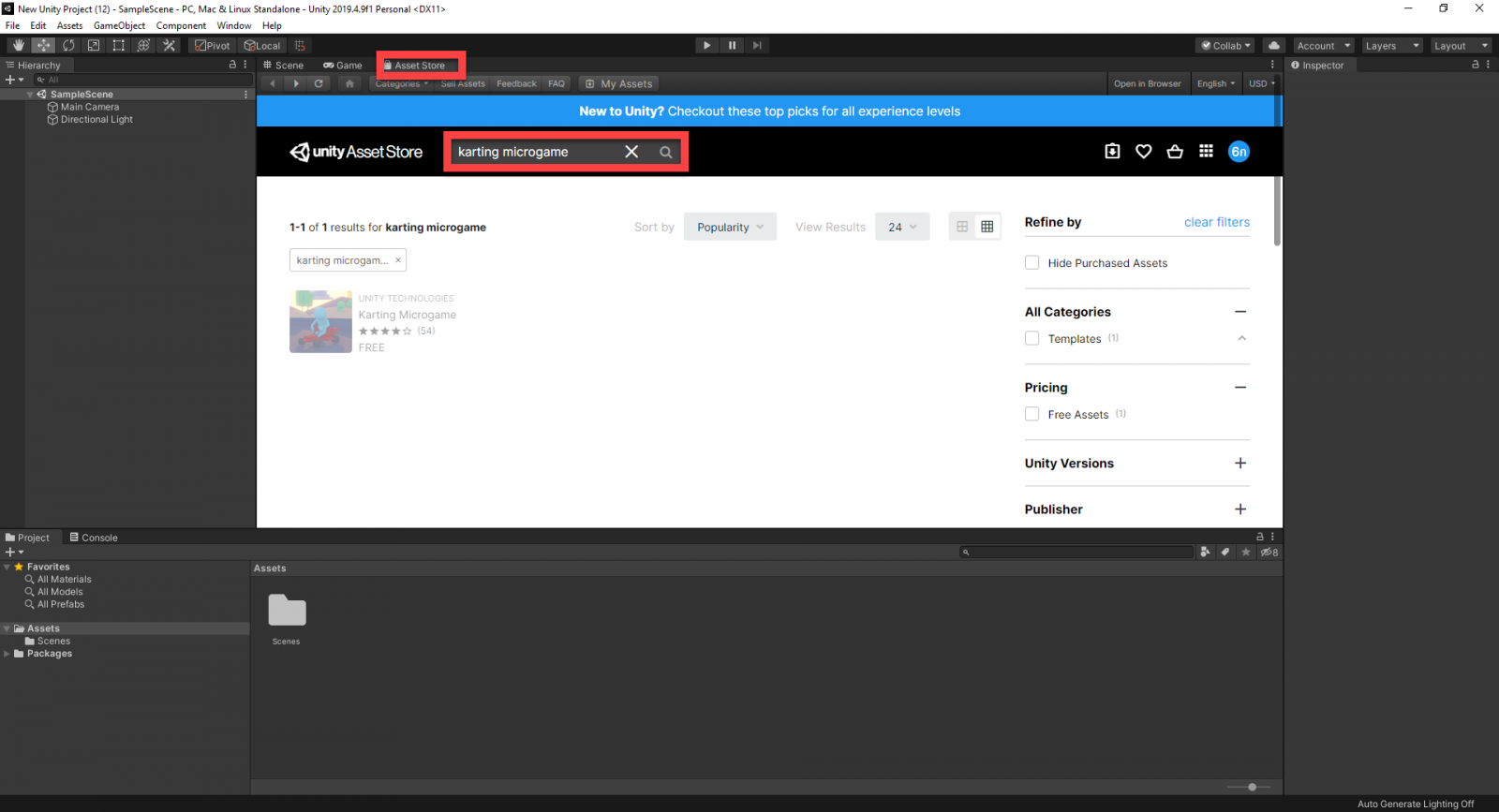1499x812 pixels.
Task: Select the Rect tool
Action: click(118, 45)
